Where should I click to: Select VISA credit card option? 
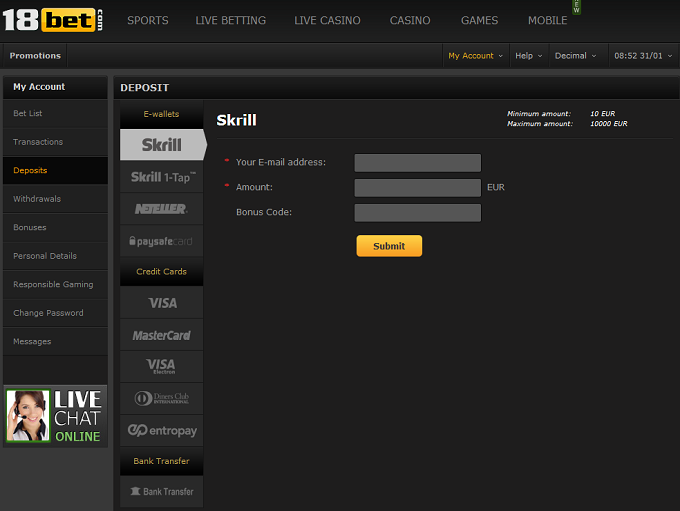(x=161, y=302)
